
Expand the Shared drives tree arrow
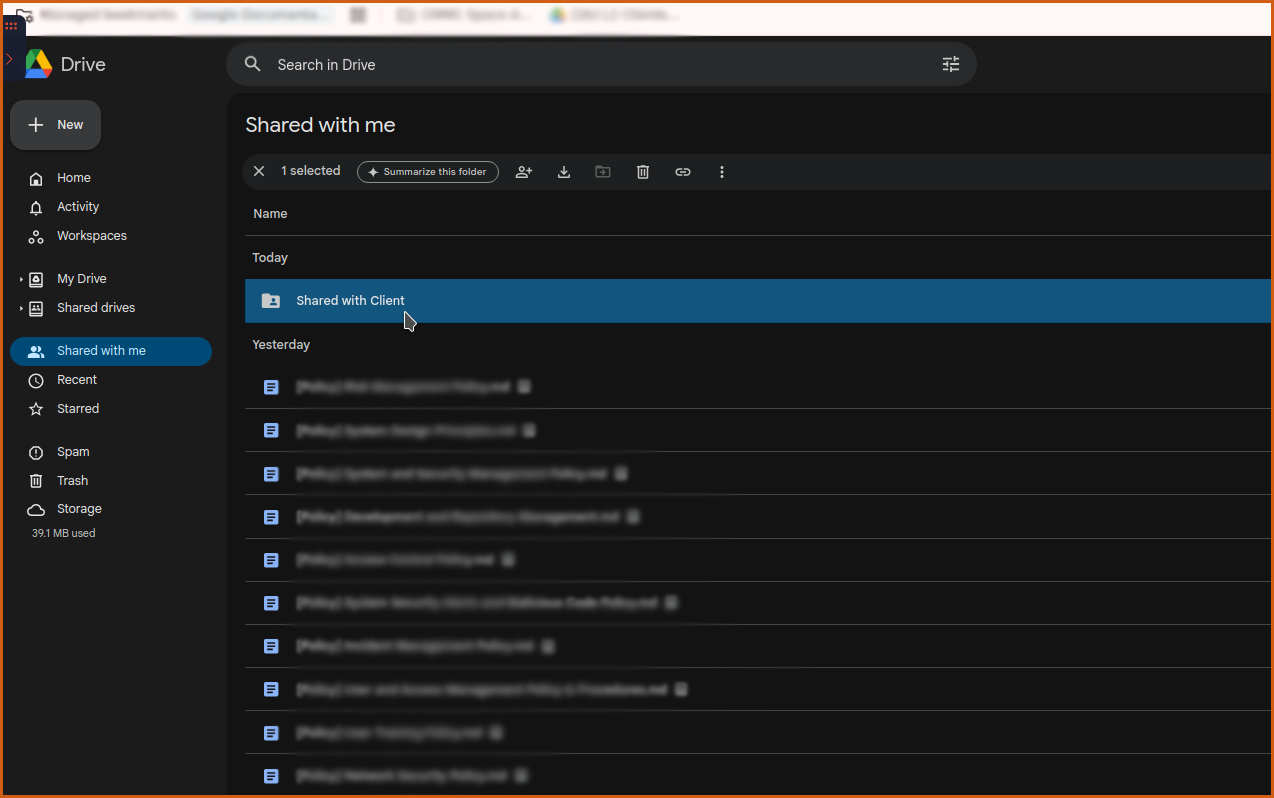21,308
